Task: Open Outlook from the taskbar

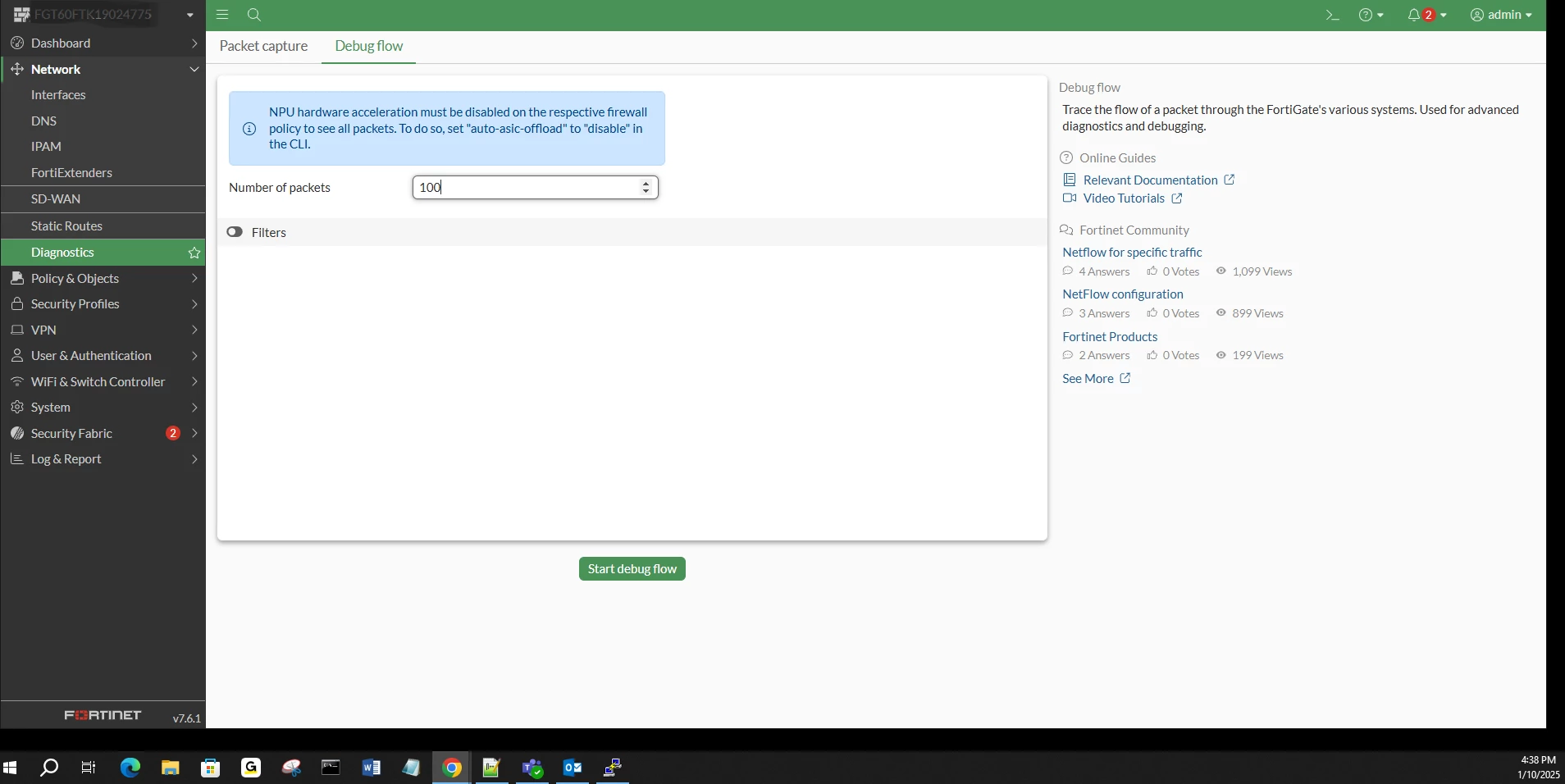Action: [x=573, y=768]
